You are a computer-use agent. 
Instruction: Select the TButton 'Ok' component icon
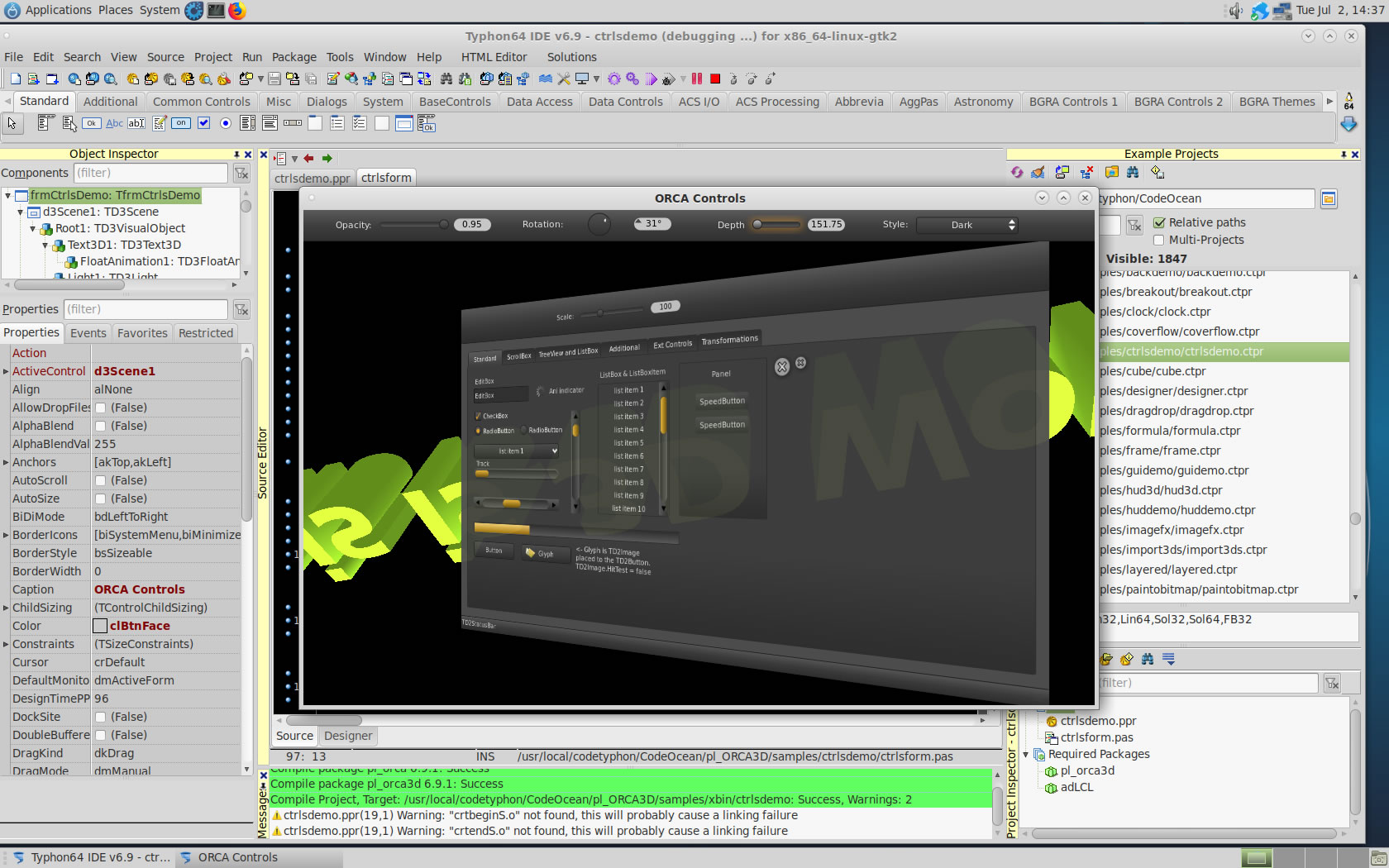tap(92, 123)
